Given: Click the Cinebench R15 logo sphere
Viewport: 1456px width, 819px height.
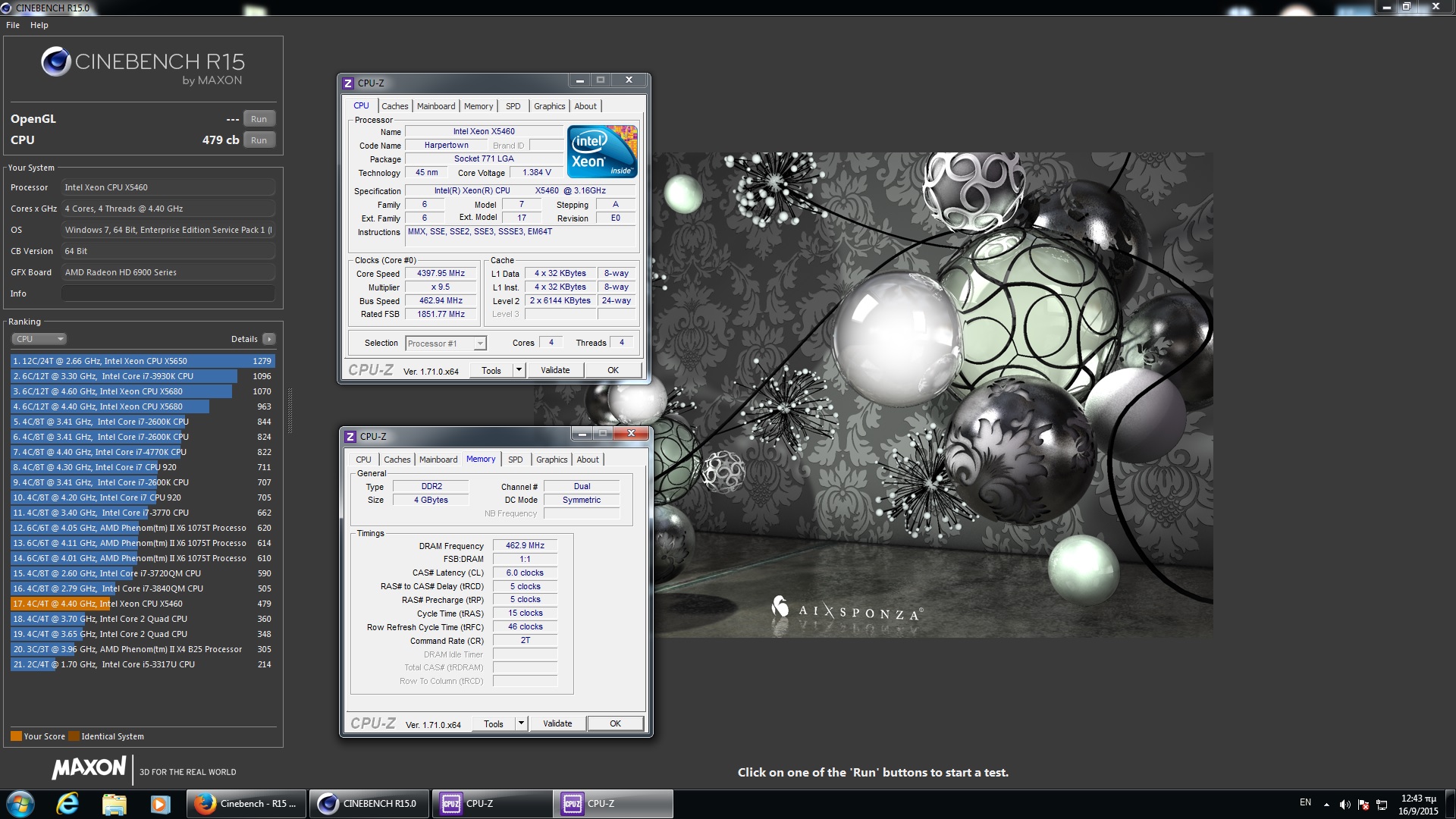Looking at the screenshot, I should pos(56,61).
